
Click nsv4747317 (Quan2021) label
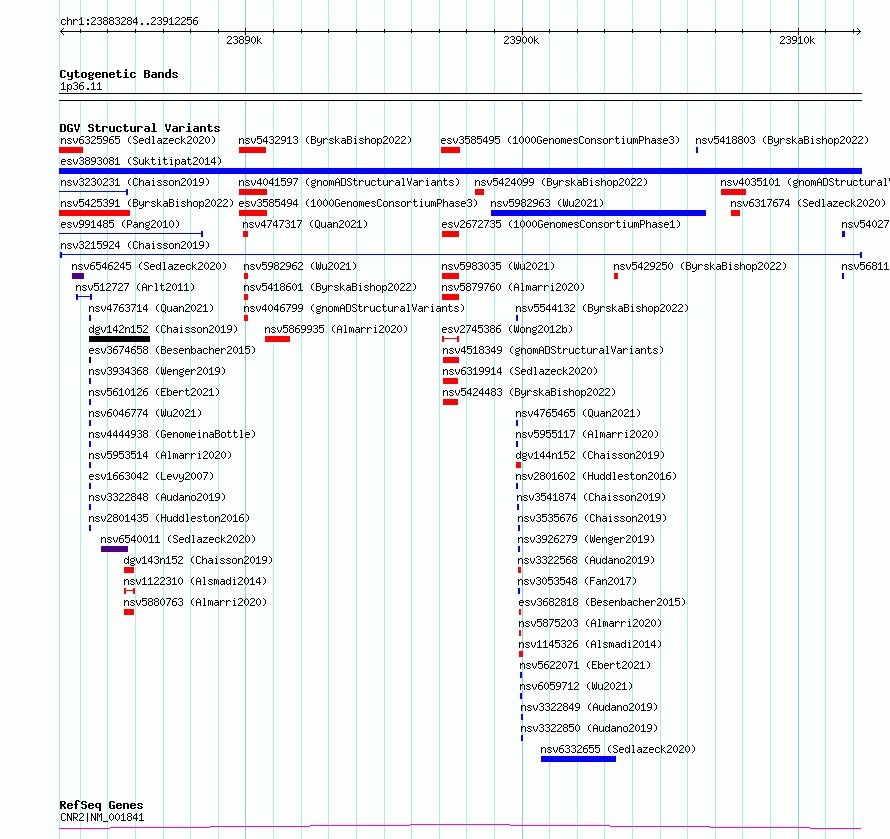(305, 224)
